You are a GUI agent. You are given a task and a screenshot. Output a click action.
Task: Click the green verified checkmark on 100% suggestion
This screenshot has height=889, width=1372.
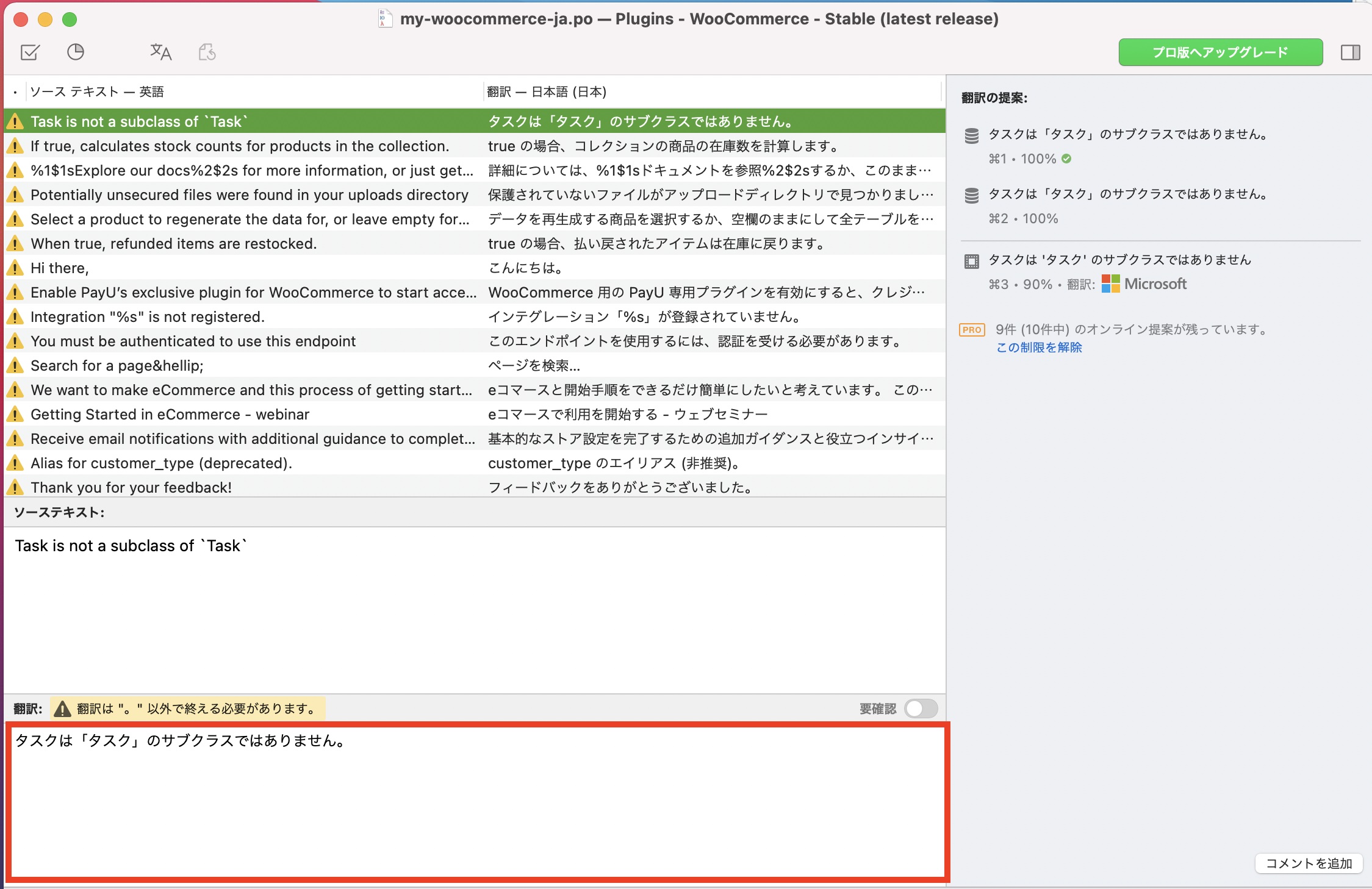(x=1066, y=159)
